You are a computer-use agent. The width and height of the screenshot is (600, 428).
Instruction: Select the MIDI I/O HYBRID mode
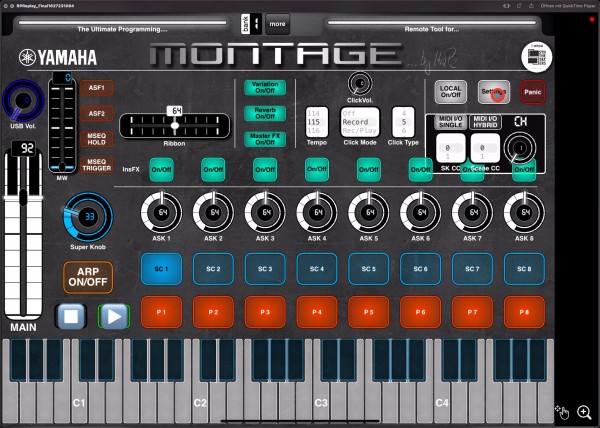point(485,122)
